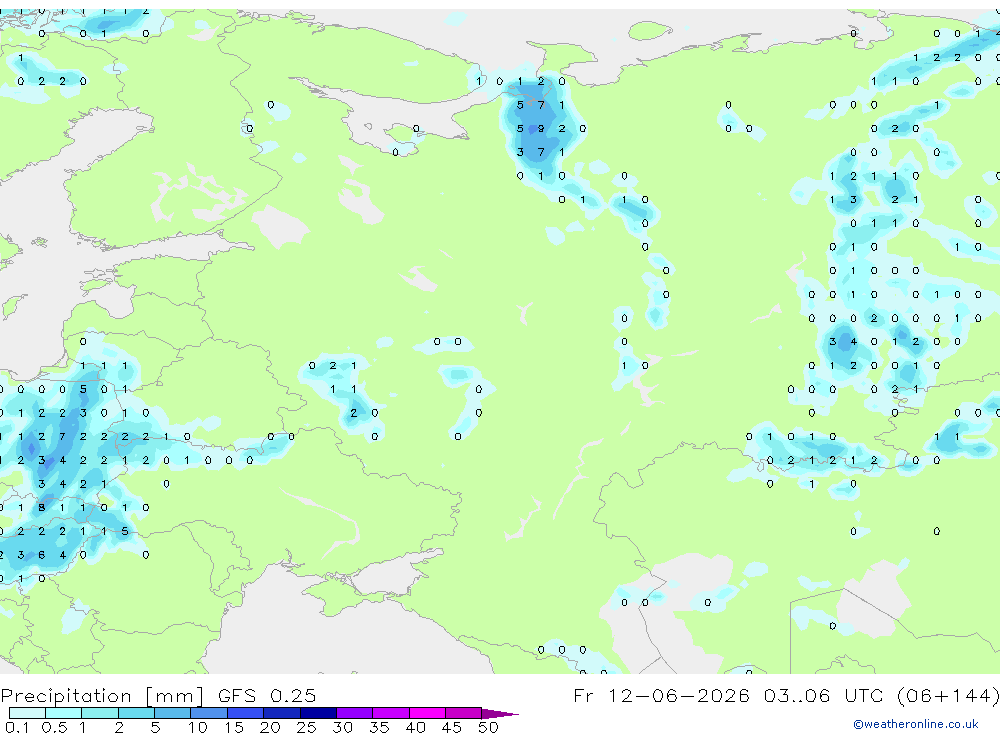The image size is (1000, 733).
Task: Click the 5–10 mm blue legend swatch
Action: pos(172,713)
